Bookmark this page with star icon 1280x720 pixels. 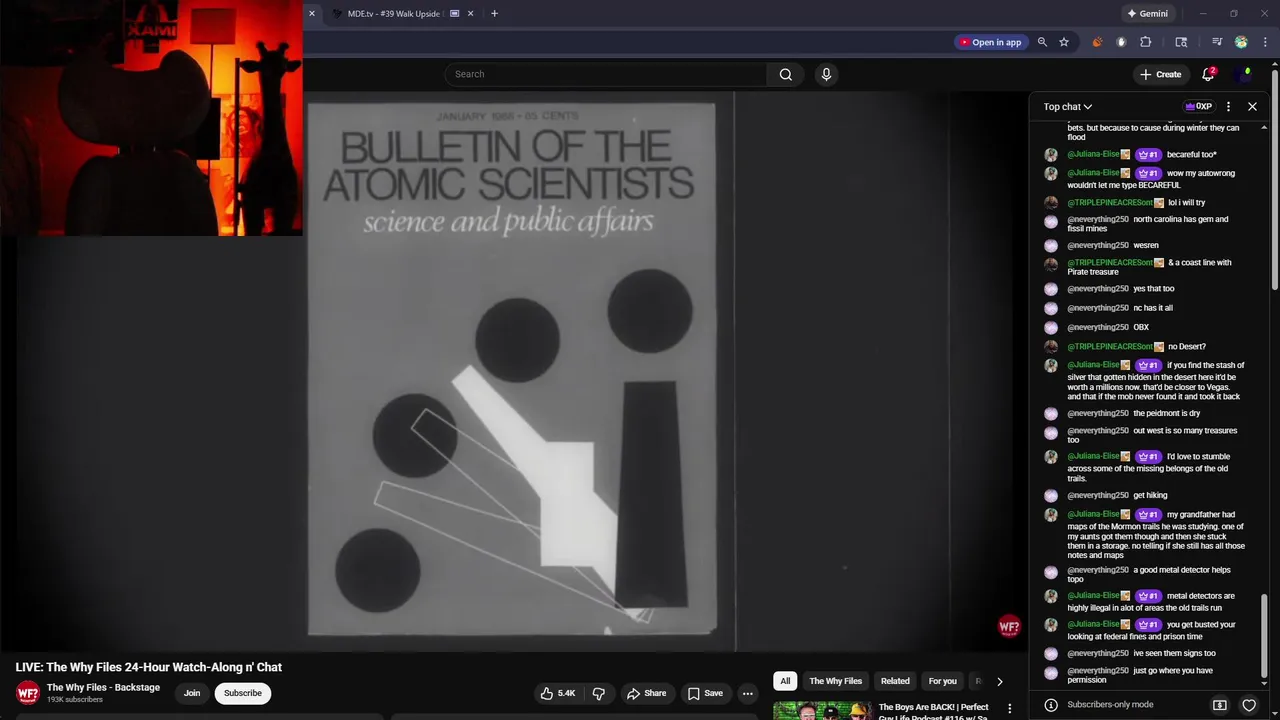click(x=1064, y=42)
